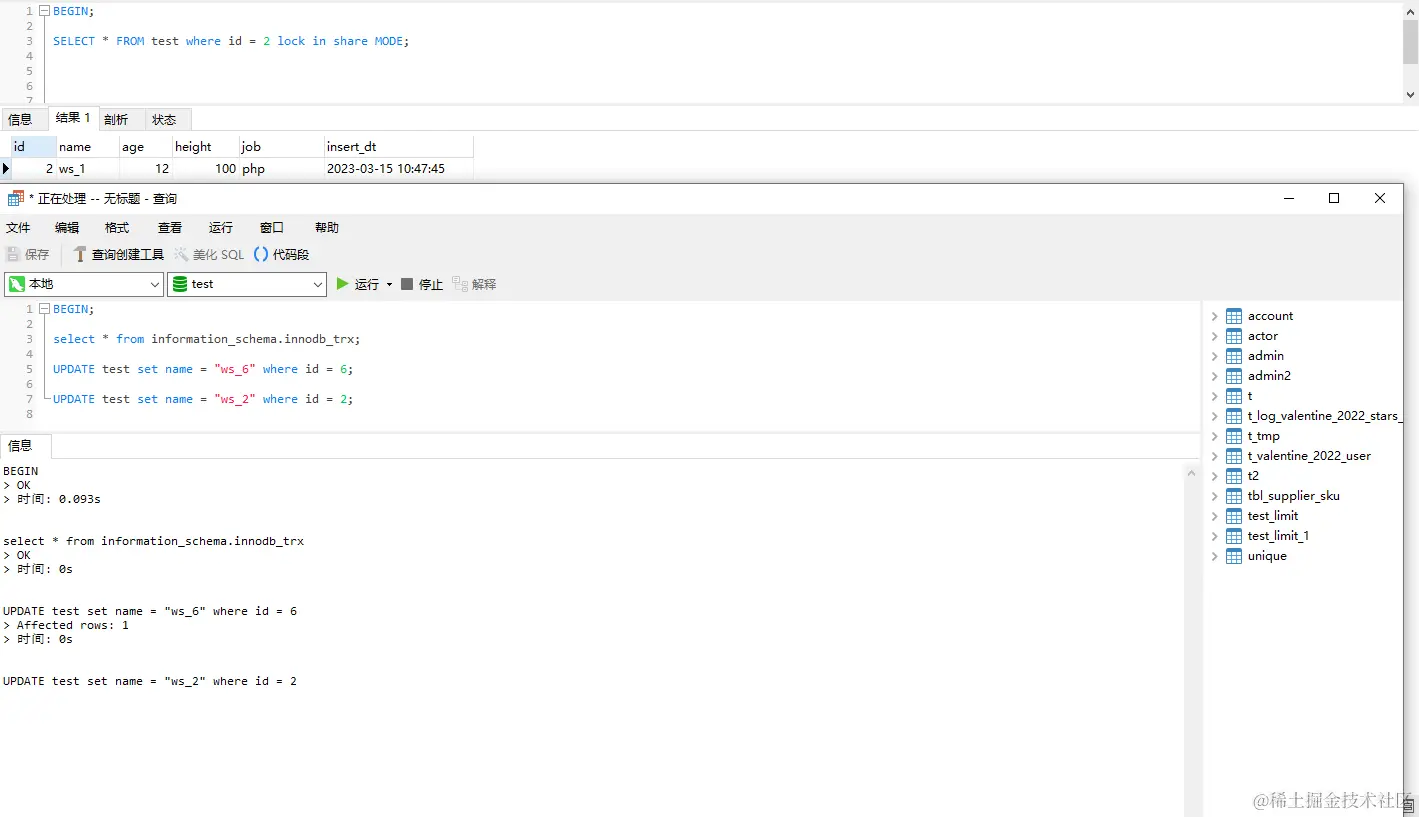
Task: Select the test_limit_1 table in list
Action: click(1278, 536)
